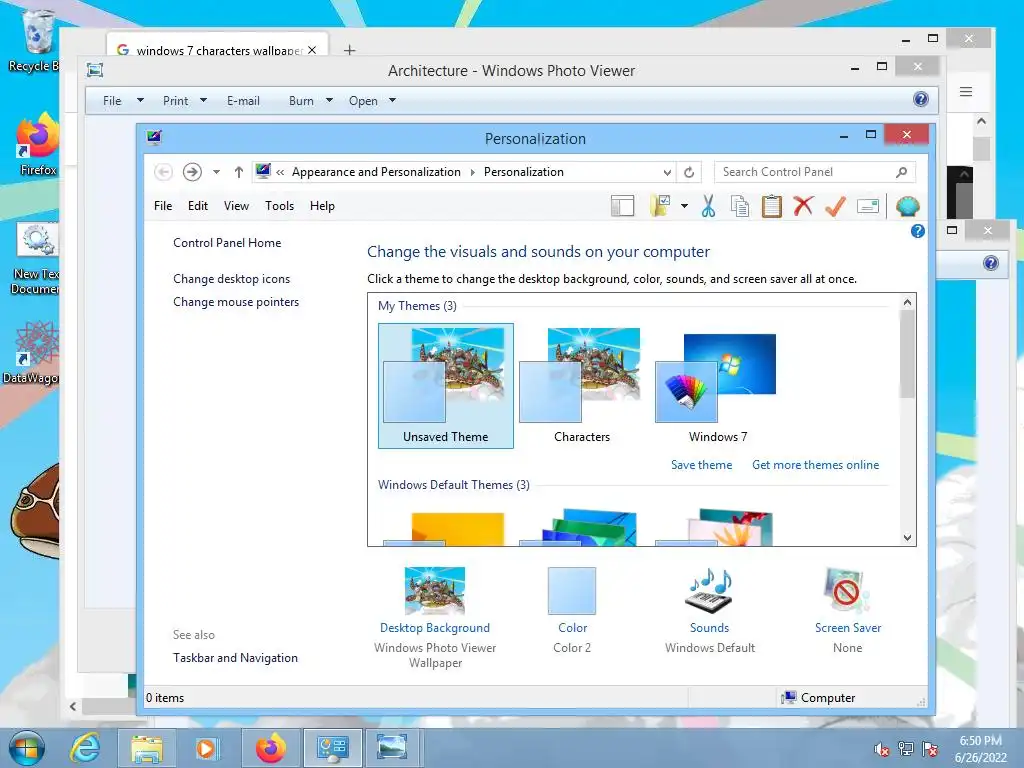Viewport: 1024px width, 768px height.
Task: Expand the address bar history dropdown
Action: (x=667, y=172)
